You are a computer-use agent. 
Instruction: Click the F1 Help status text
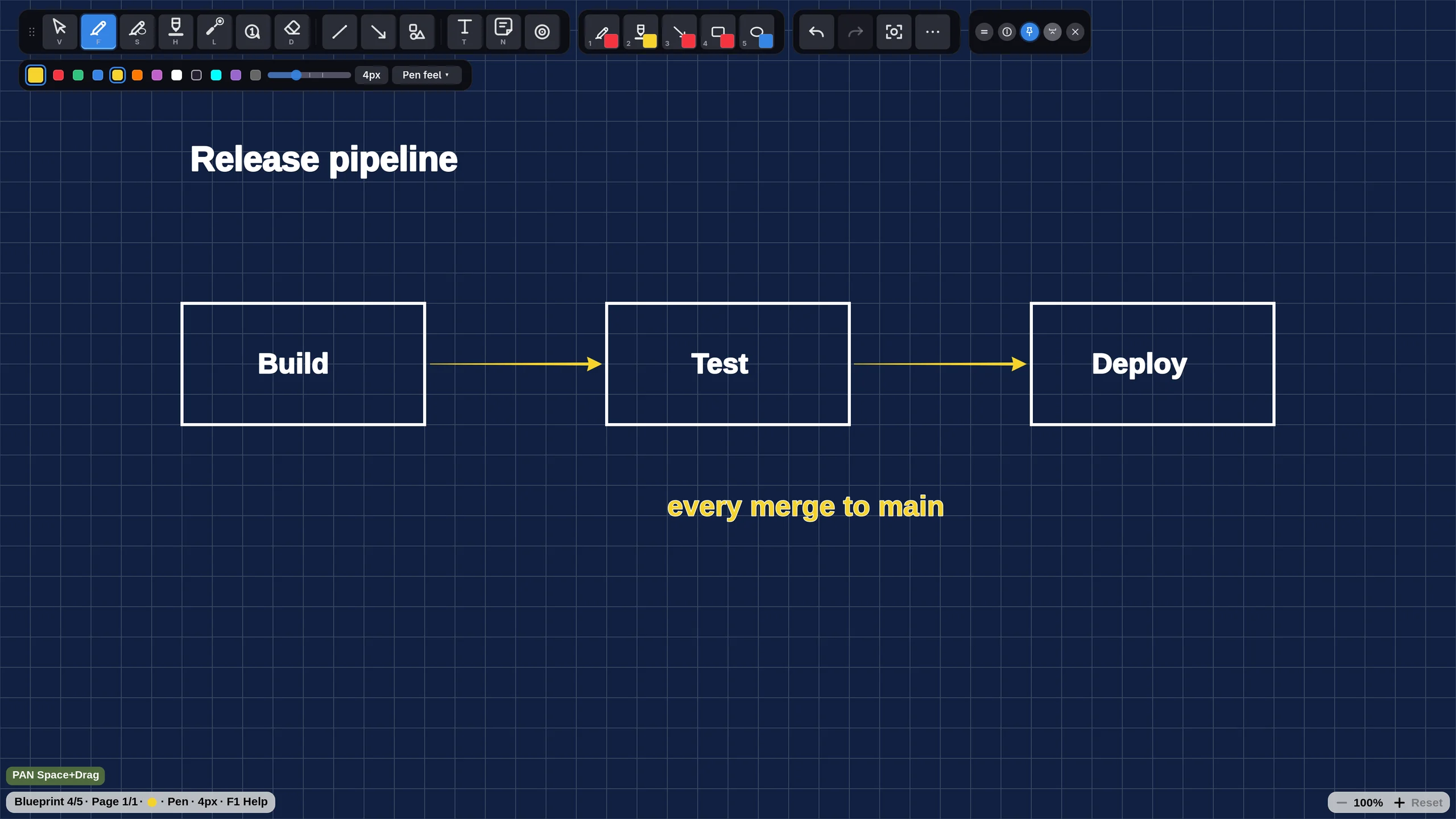(247, 801)
